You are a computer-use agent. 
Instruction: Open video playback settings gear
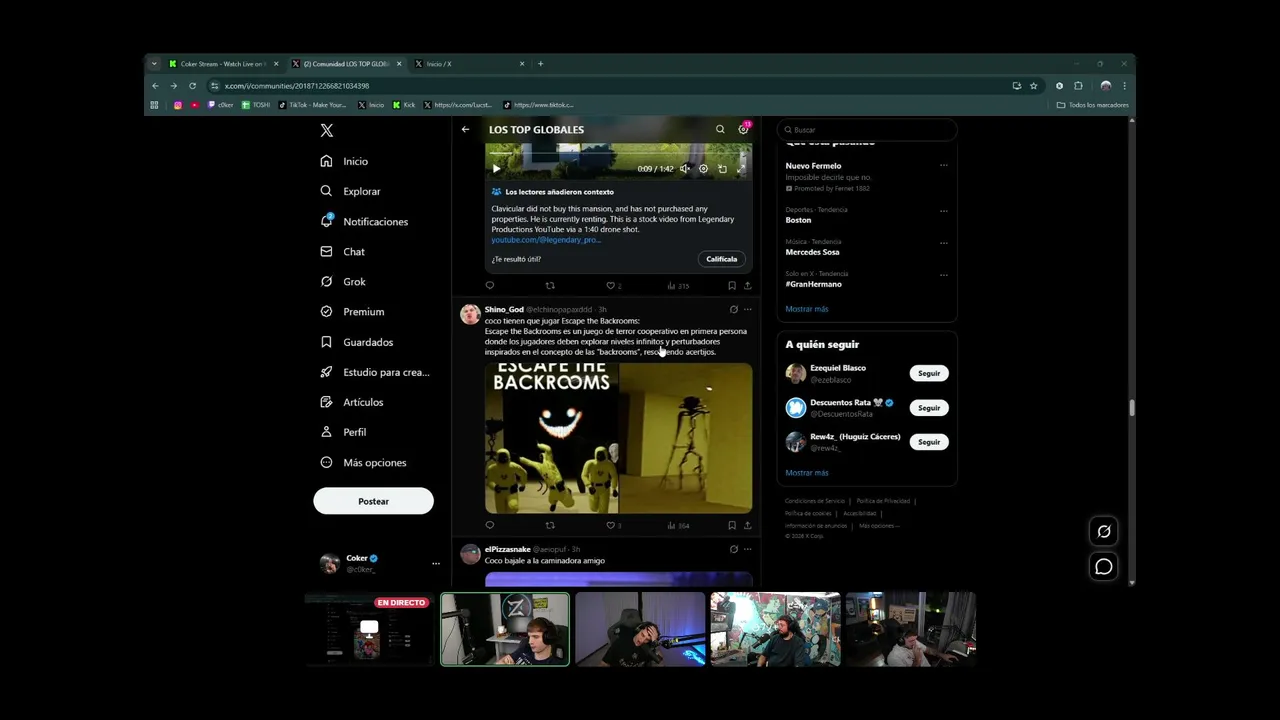pyautogui.click(x=704, y=169)
